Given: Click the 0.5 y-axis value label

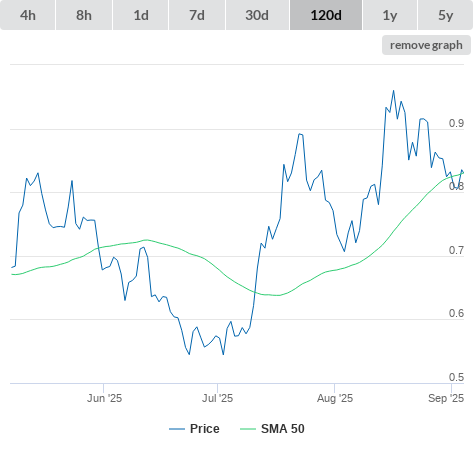Looking at the screenshot, I should point(456,377).
